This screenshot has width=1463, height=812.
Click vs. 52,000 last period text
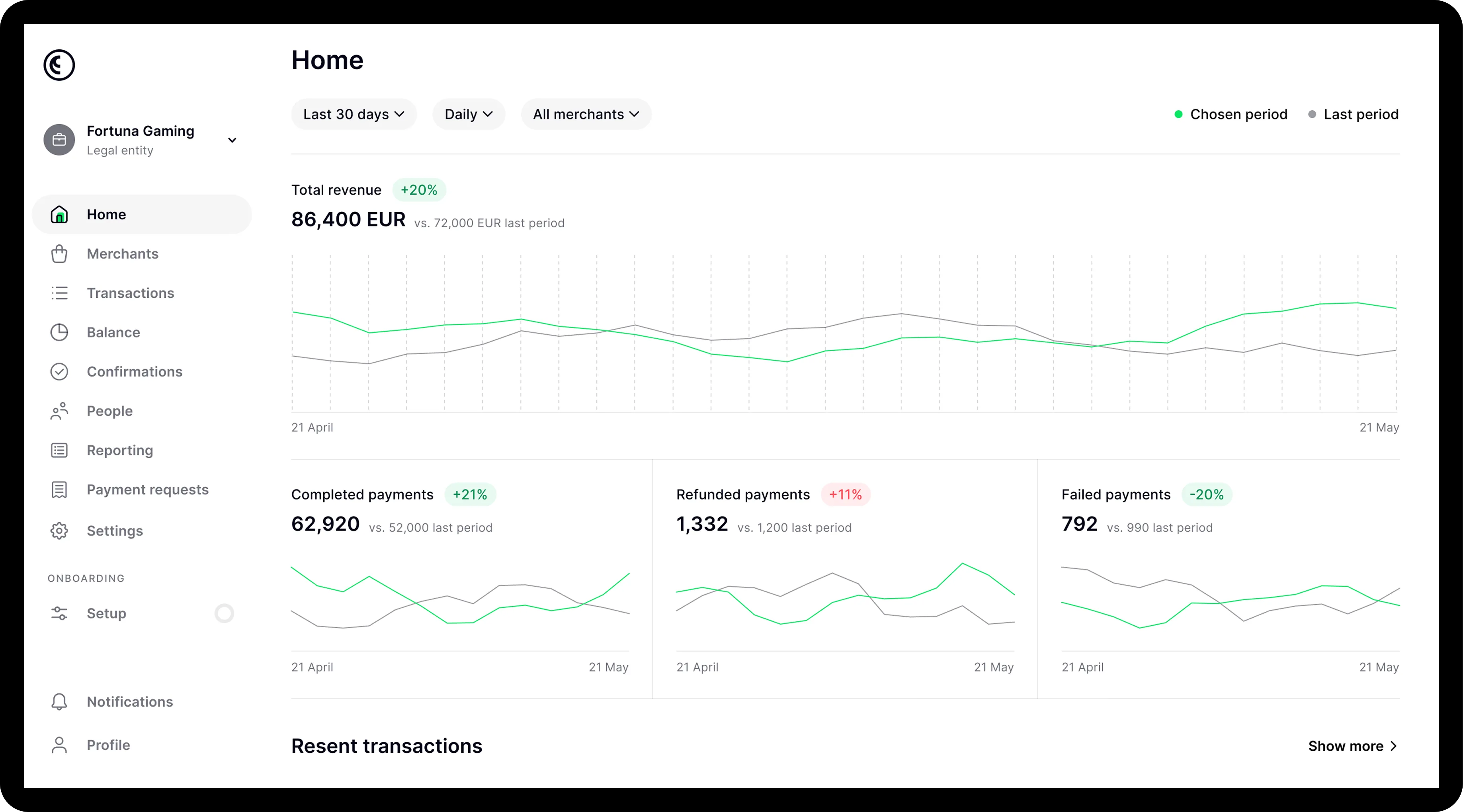[431, 527]
